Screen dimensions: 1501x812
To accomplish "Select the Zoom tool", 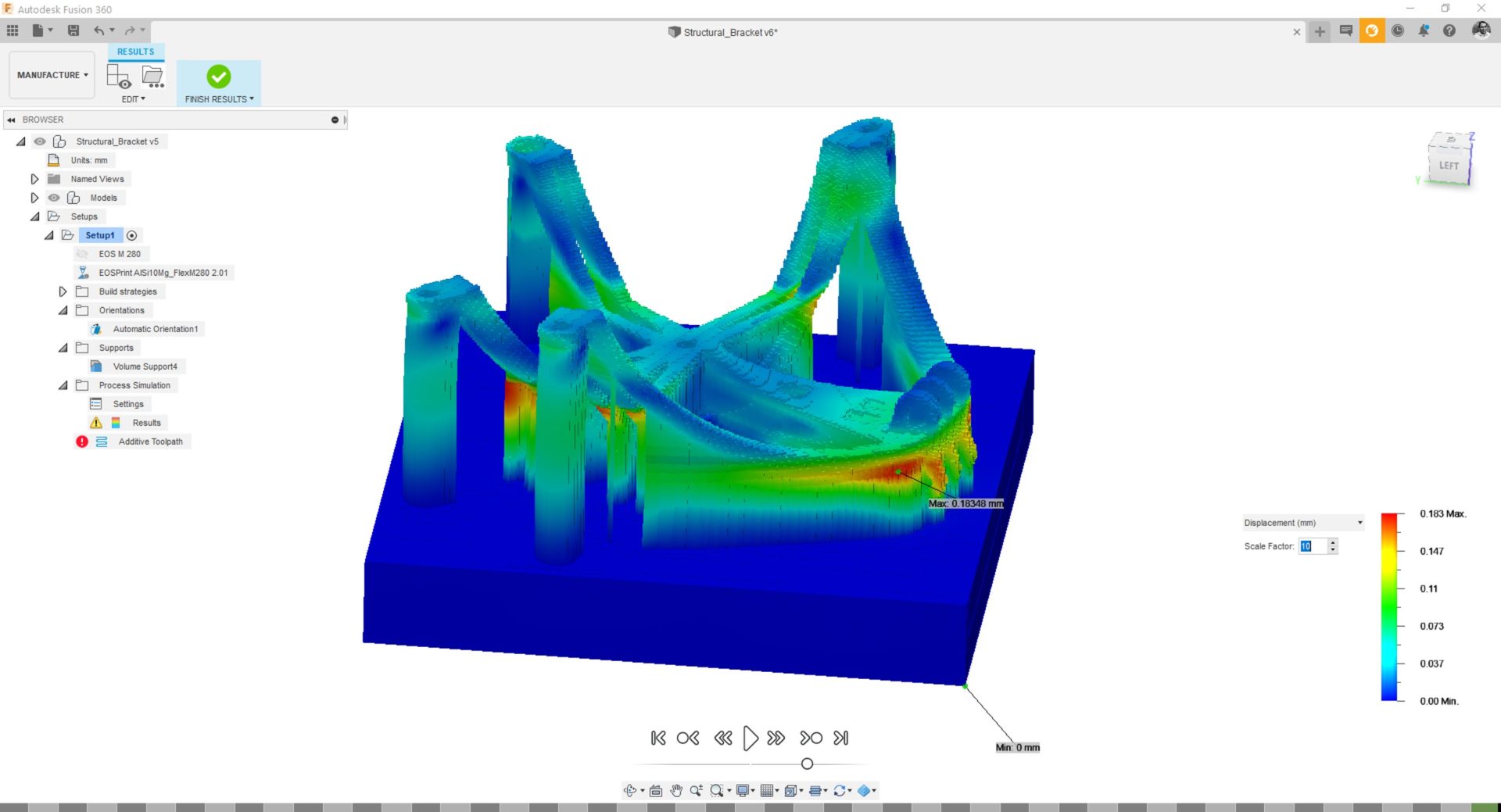I will coord(696,790).
